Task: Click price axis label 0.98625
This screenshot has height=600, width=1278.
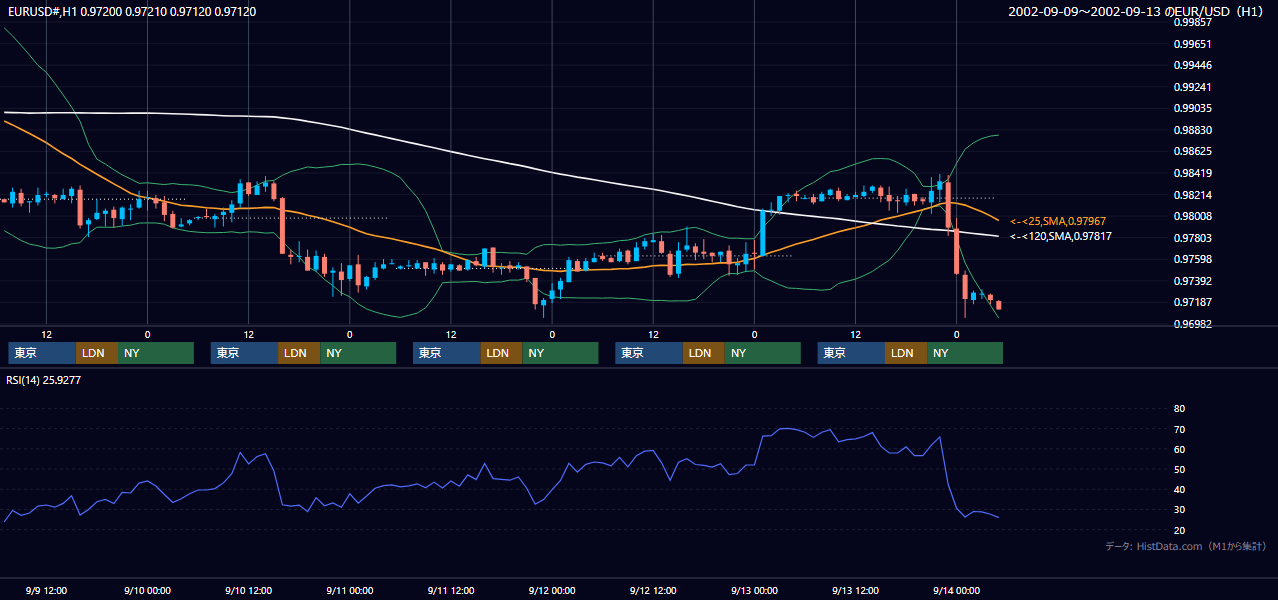Action: click(x=1192, y=151)
